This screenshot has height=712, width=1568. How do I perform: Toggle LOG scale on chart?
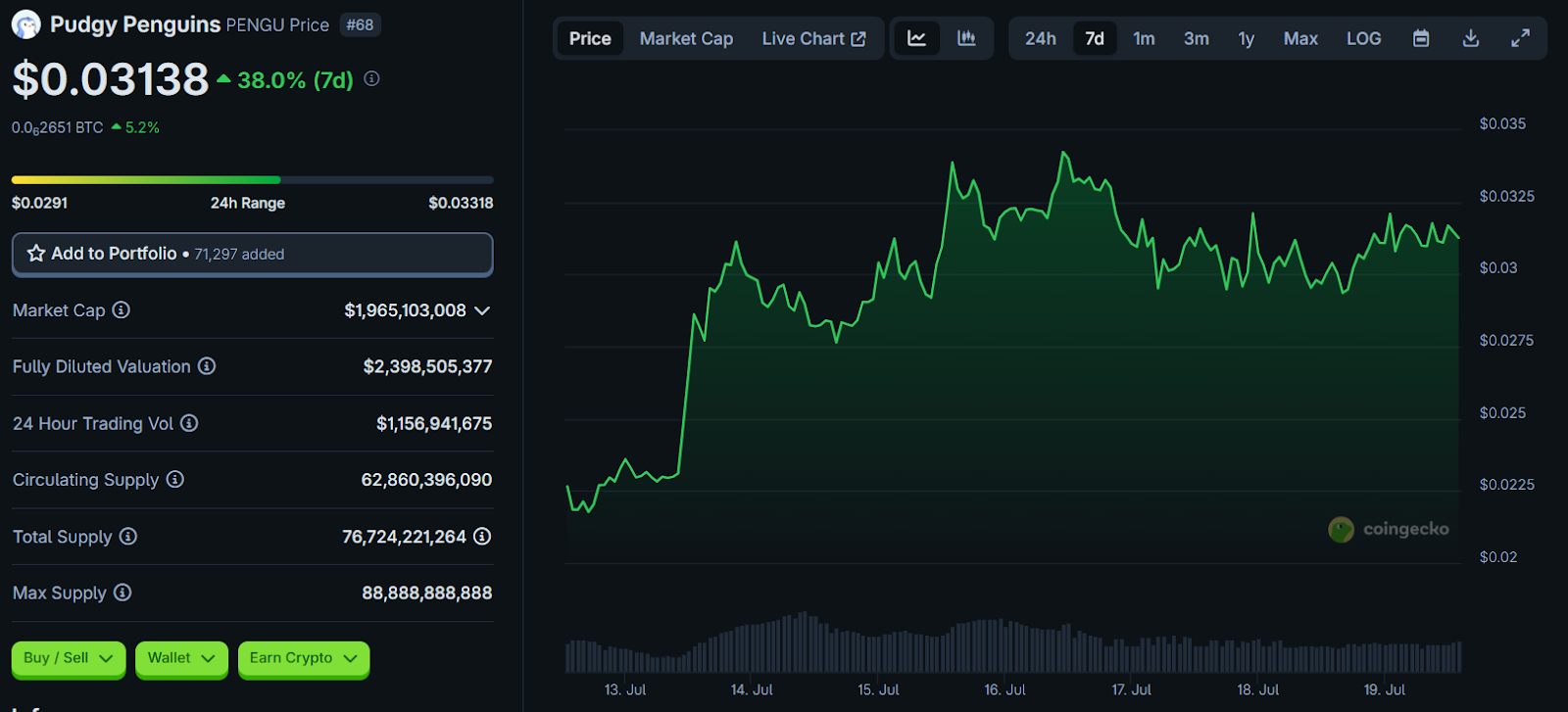click(x=1363, y=38)
